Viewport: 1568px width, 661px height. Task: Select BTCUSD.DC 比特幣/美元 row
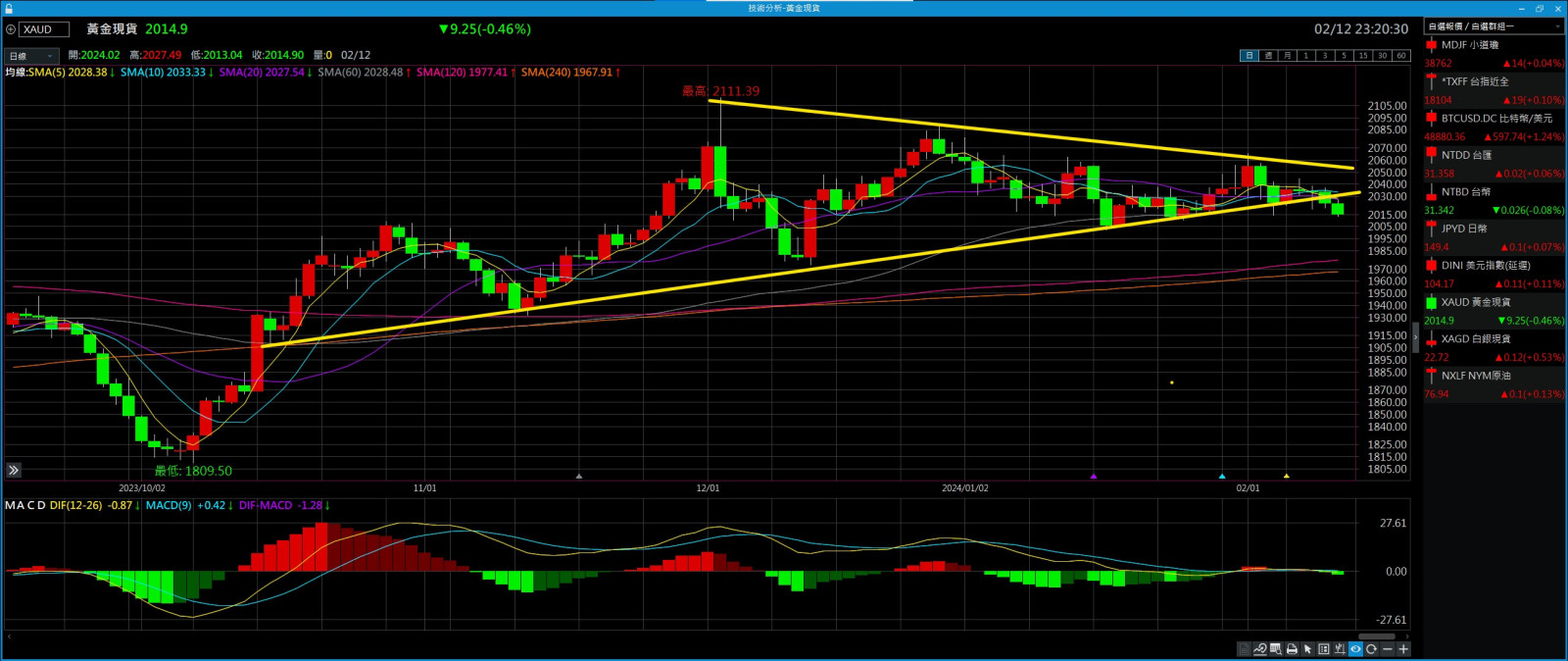1494,127
